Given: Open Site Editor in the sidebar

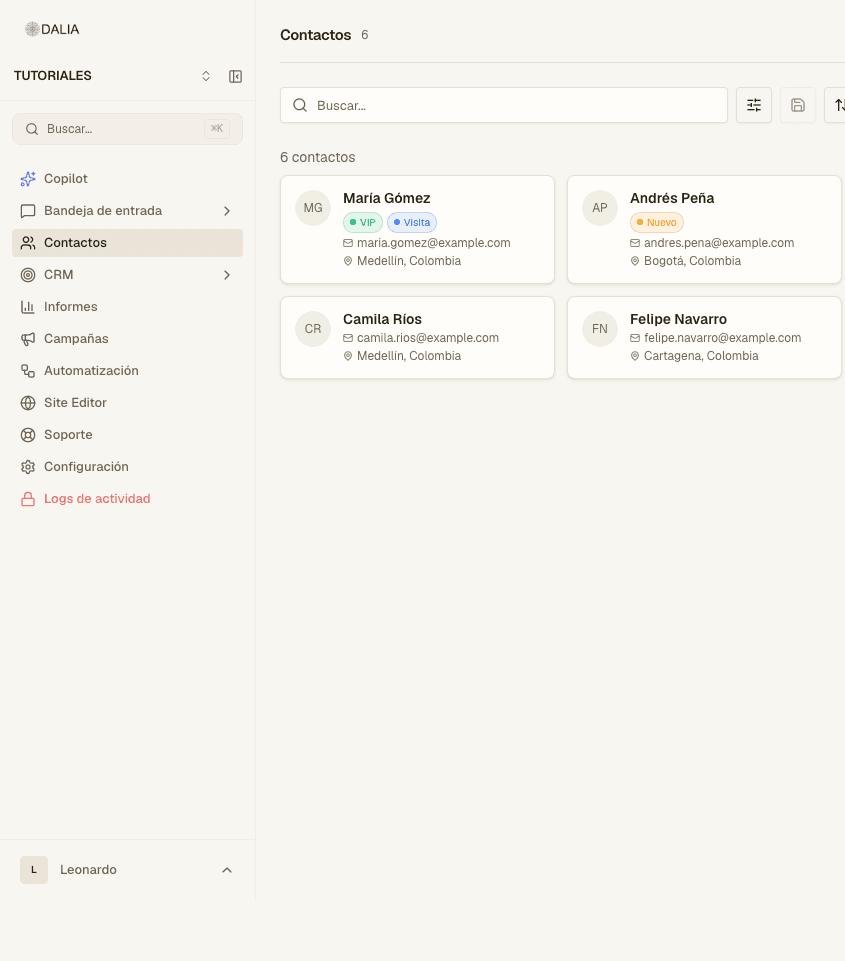Looking at the screenshot, I should pos(127,403).
